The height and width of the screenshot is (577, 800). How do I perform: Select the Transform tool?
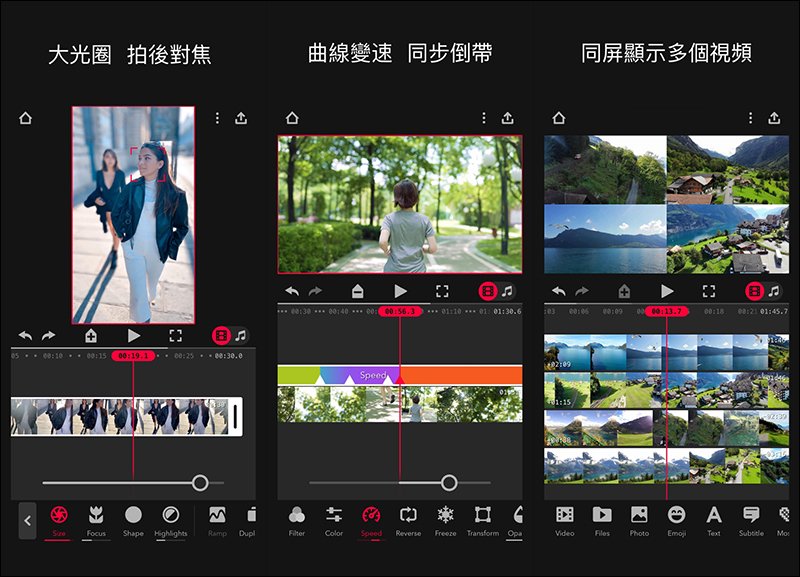482,517
